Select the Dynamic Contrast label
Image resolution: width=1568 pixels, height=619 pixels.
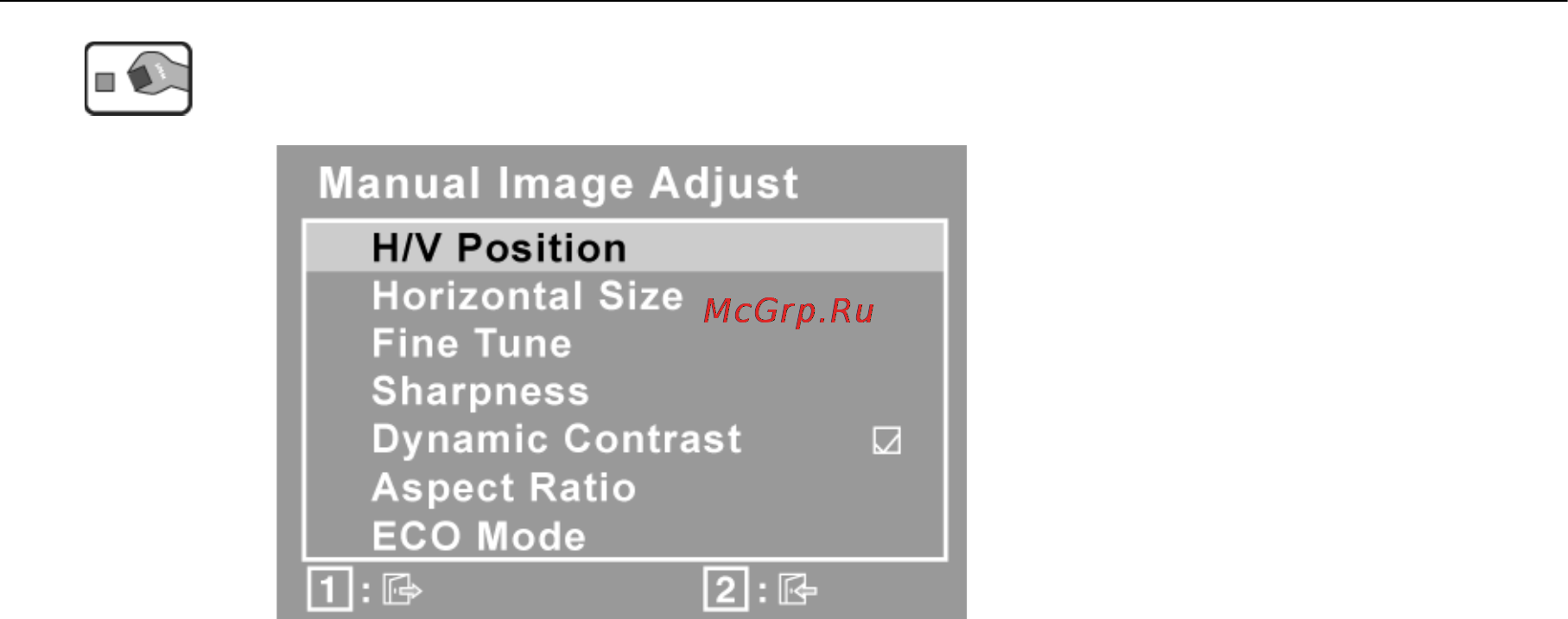(x=556, y=439)
